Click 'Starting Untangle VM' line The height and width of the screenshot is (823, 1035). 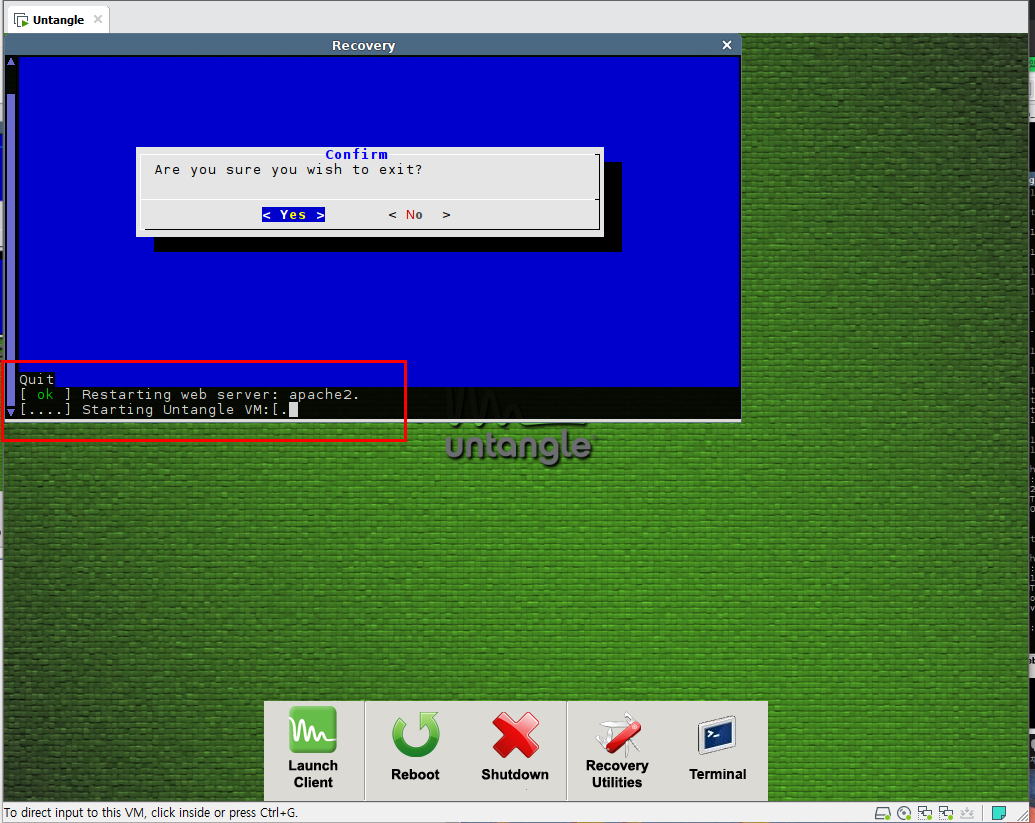point(158,410)
